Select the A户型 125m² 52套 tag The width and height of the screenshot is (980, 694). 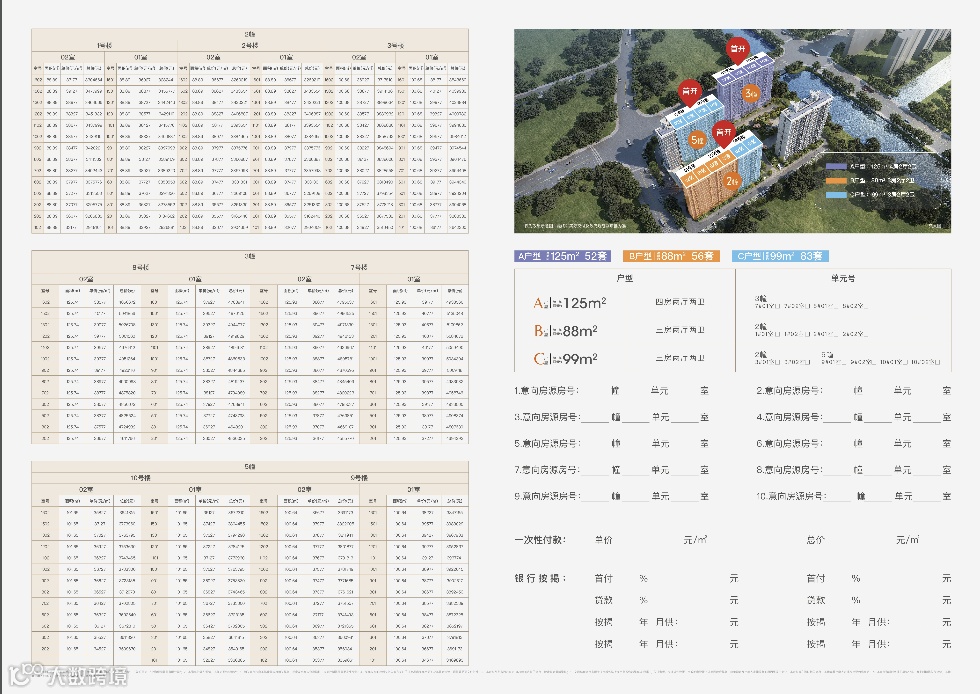[x=562, y=256]
